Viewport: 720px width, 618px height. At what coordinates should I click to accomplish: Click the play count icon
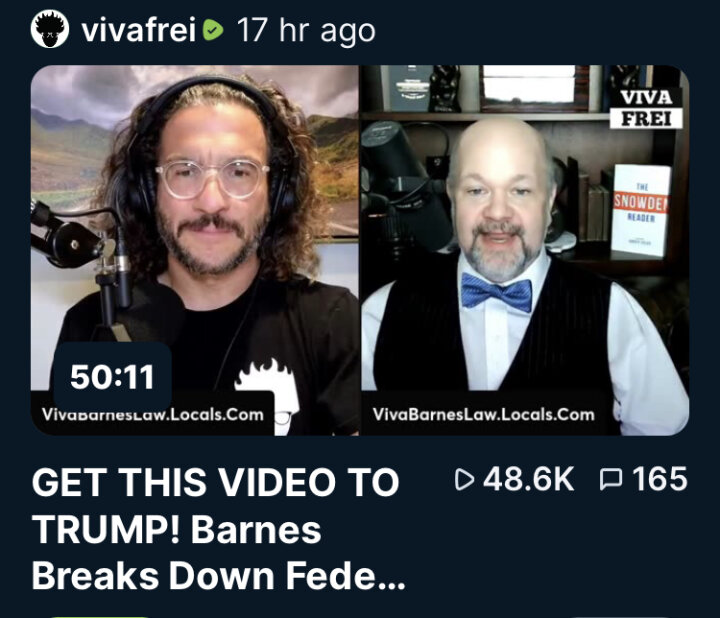pyautogui.click(x=464, y=479)
